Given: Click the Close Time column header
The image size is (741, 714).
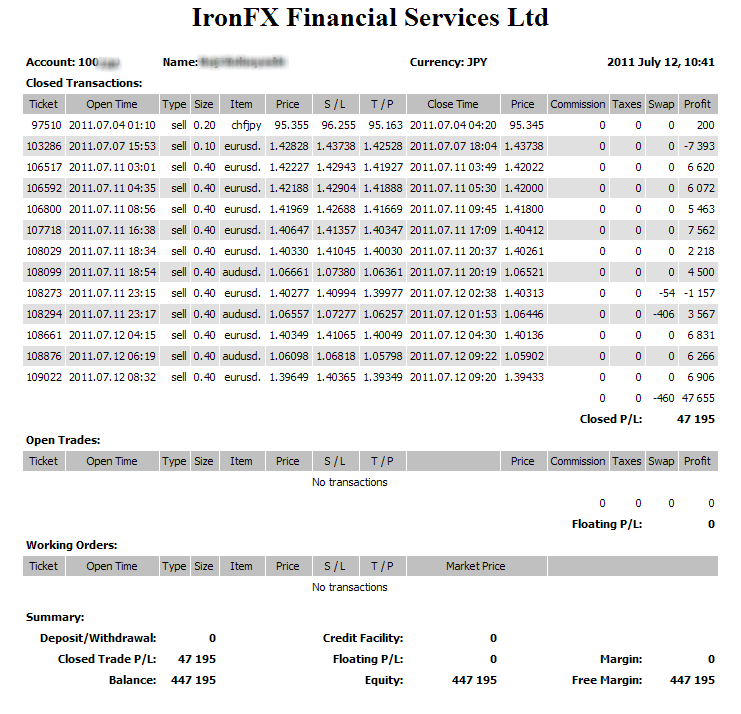Looking at the screenshot, I should click(453, 104).
